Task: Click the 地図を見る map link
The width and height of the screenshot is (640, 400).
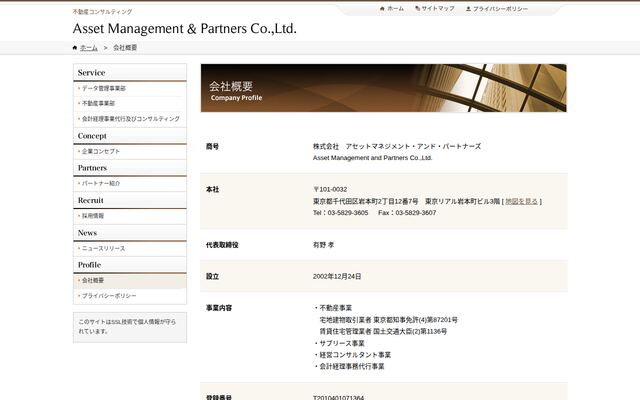Action: coord(521,201)
